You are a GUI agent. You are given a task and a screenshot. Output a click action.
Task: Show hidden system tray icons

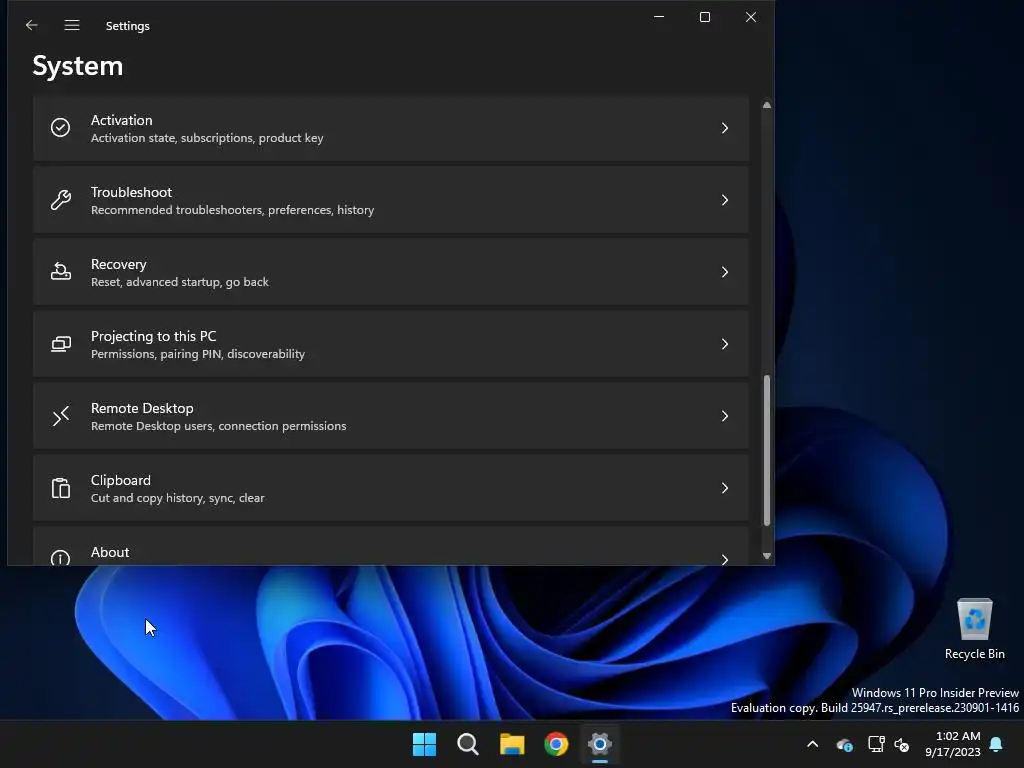click(x=812, y=744)
